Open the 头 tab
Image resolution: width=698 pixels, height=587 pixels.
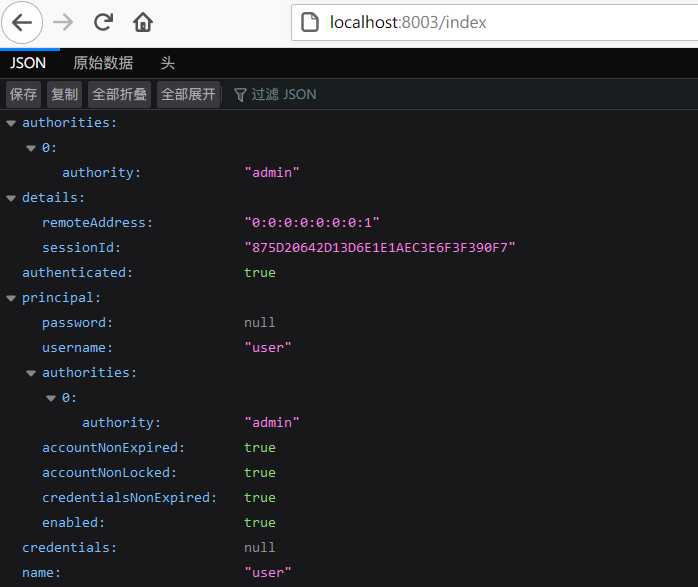tap(167, 63)
